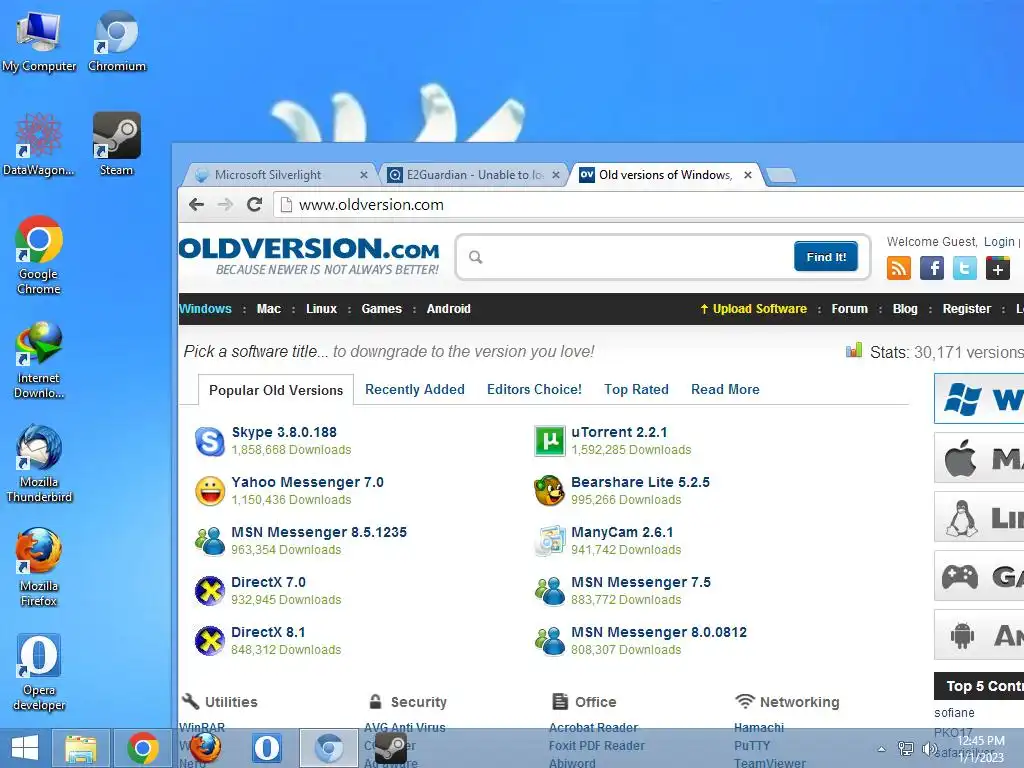1024x768 pixels.
Task: Click the Register link
Action: click(x=966, y=309)
